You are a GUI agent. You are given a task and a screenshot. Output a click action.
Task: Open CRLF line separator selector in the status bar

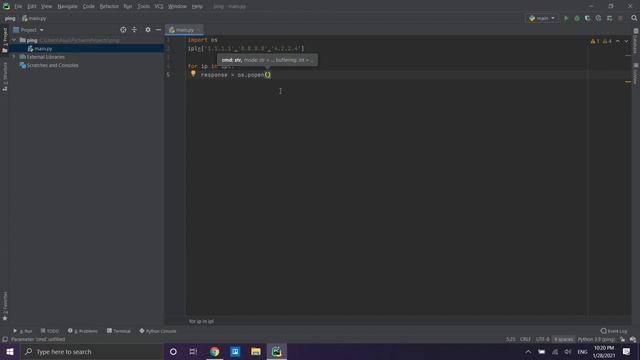click(525, 340)
